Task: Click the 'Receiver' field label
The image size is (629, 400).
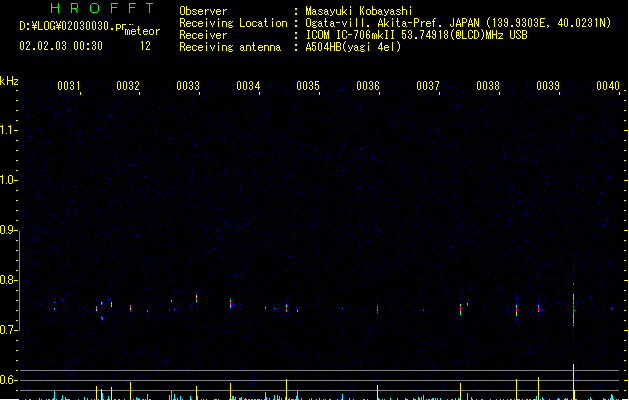Action: pyautogui.click(x=203, y=35)
